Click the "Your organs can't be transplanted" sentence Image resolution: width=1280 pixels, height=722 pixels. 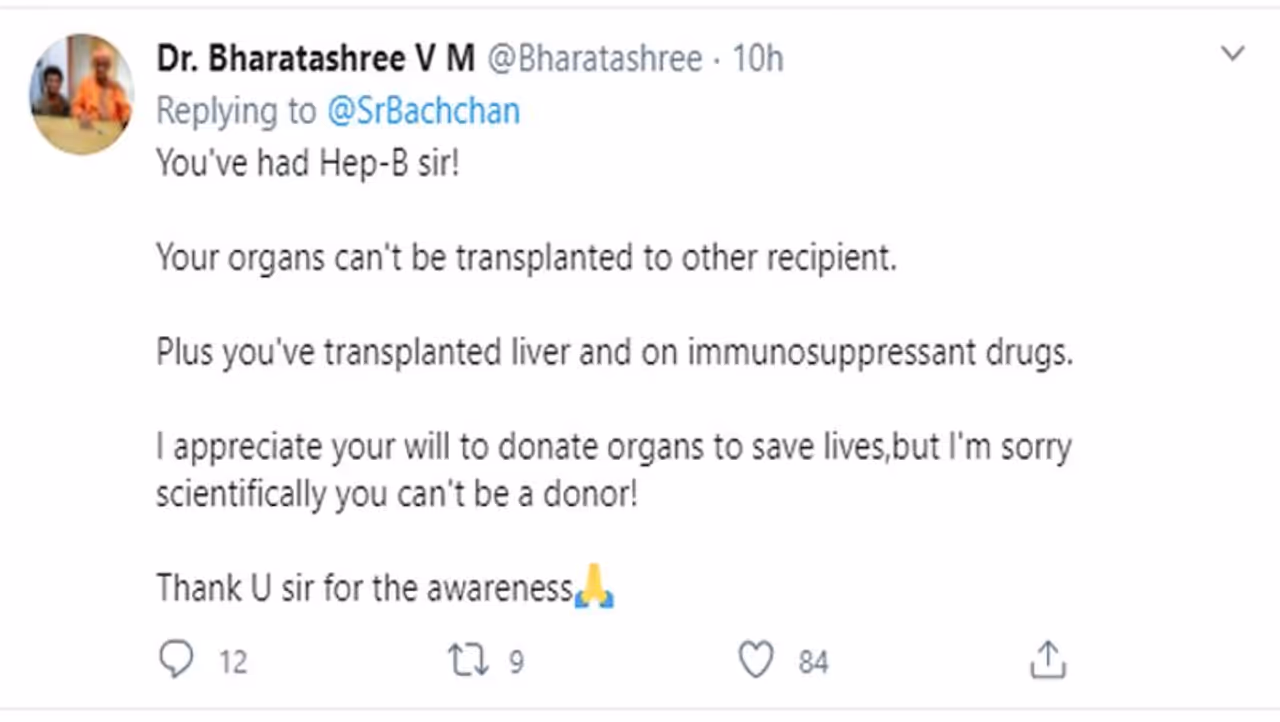(526, 258)
